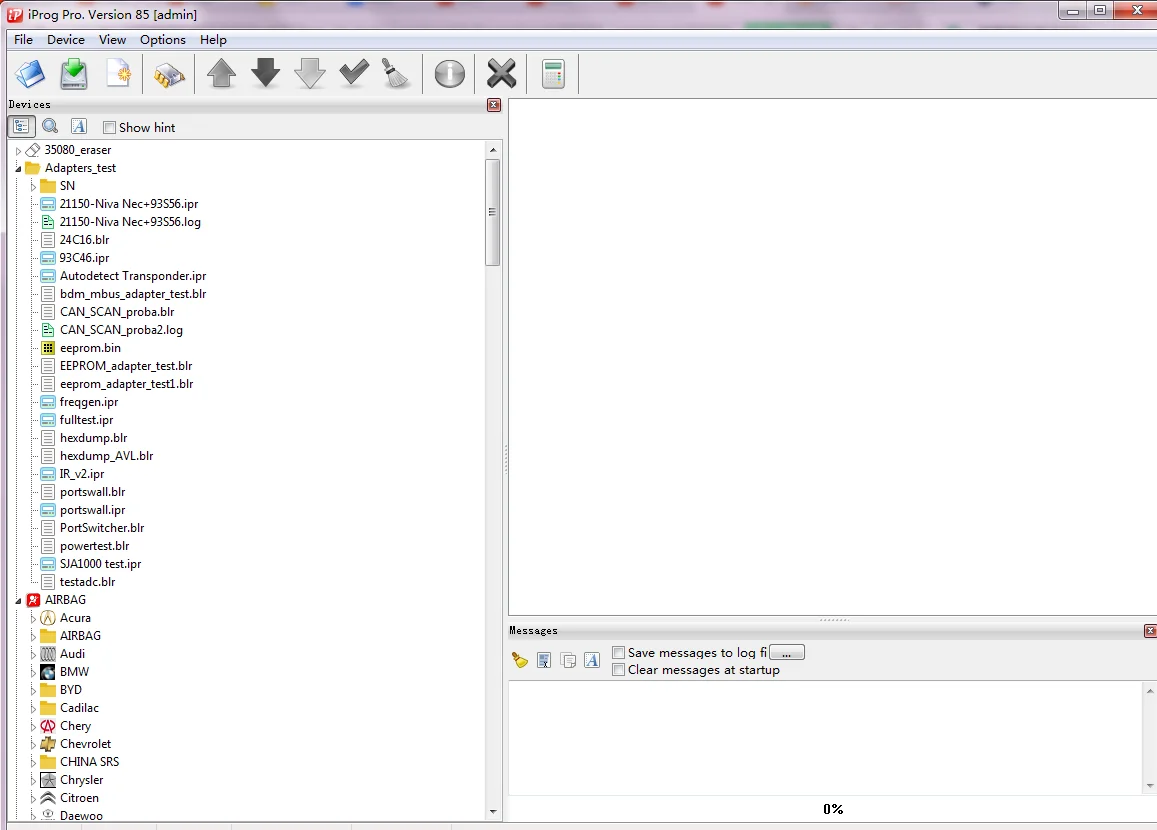Open the Options menu
1157x830 pixels.
(162, 40)
